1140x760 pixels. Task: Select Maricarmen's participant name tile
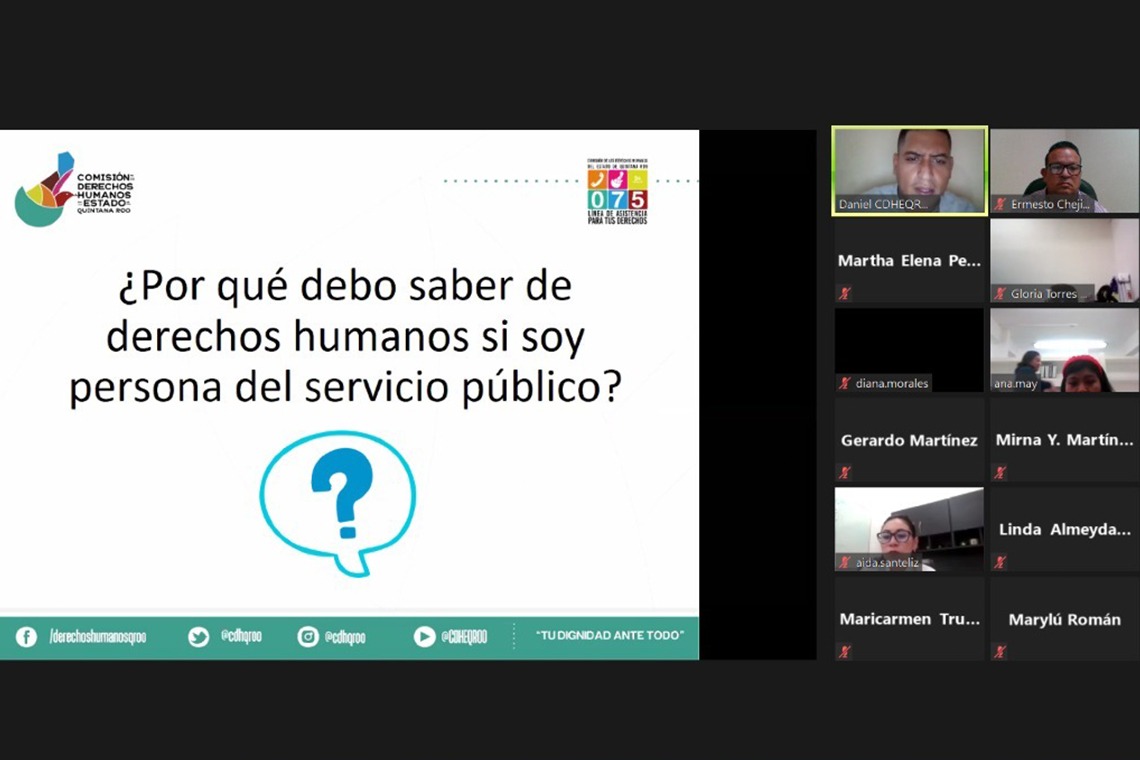[x=909, y=619]
